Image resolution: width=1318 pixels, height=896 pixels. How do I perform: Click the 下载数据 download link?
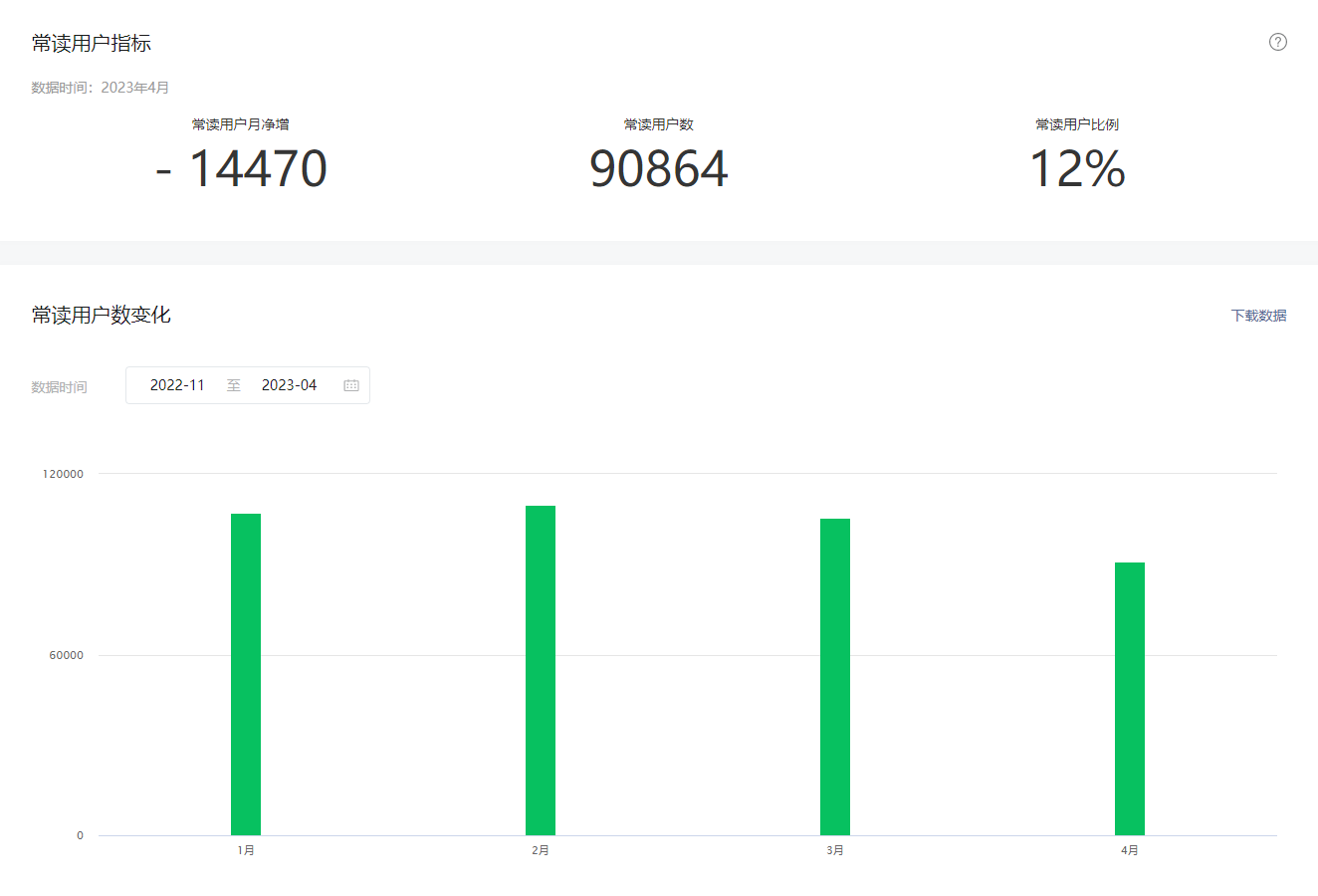(1258, 316)
